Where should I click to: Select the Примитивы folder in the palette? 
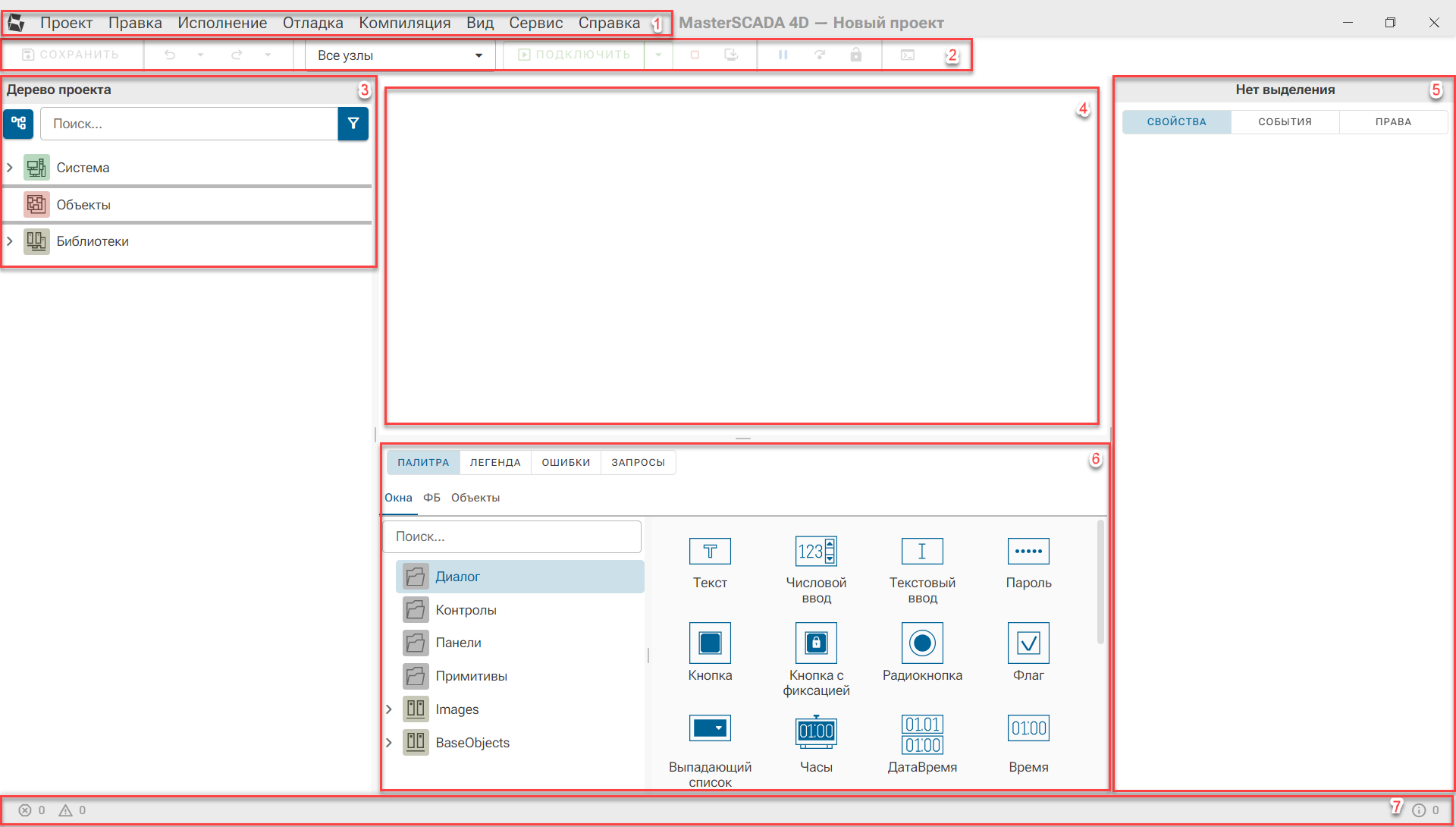(x=471, y=676)
